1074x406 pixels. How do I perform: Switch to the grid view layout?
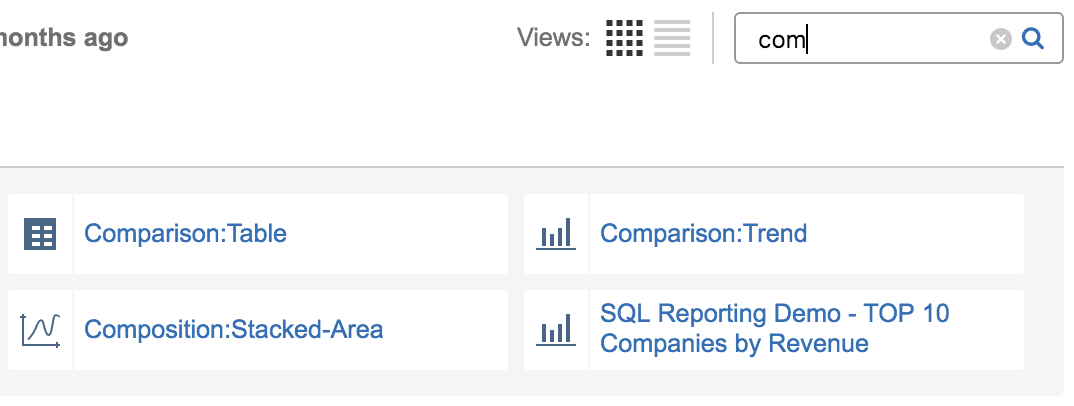(x=625, y=38)
